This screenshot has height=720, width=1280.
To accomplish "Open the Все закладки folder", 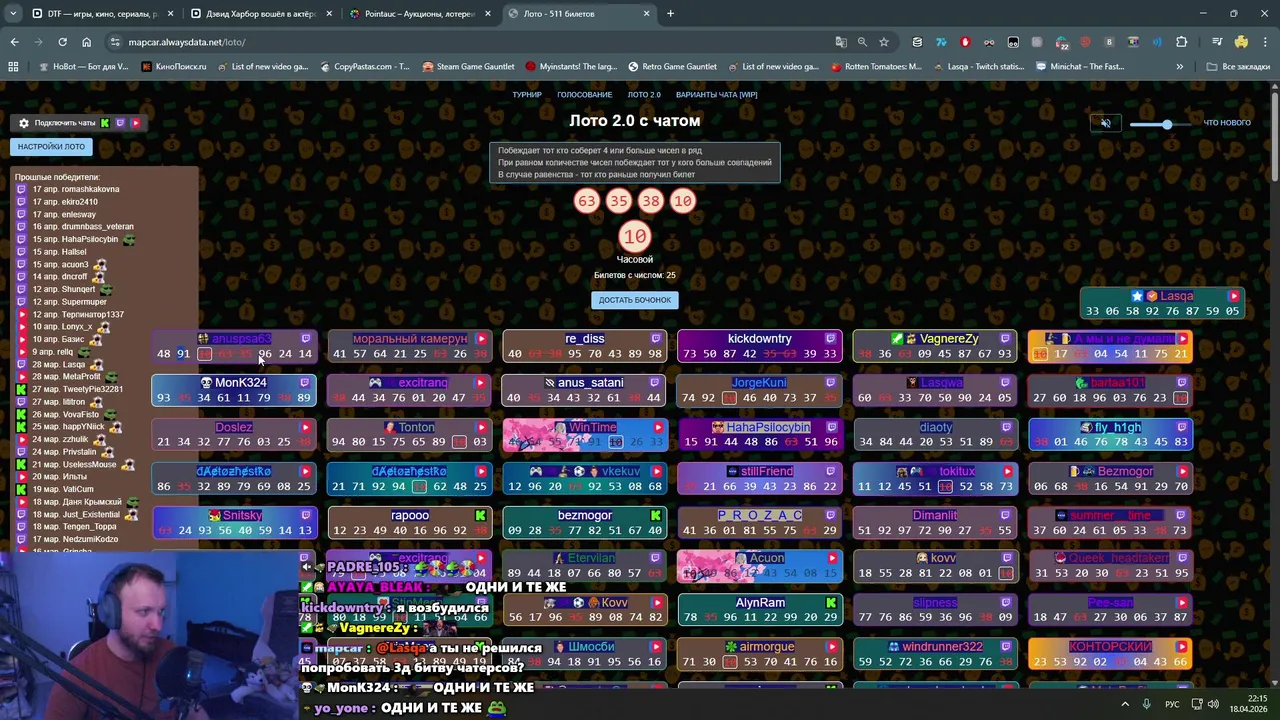I will 1238,67.
